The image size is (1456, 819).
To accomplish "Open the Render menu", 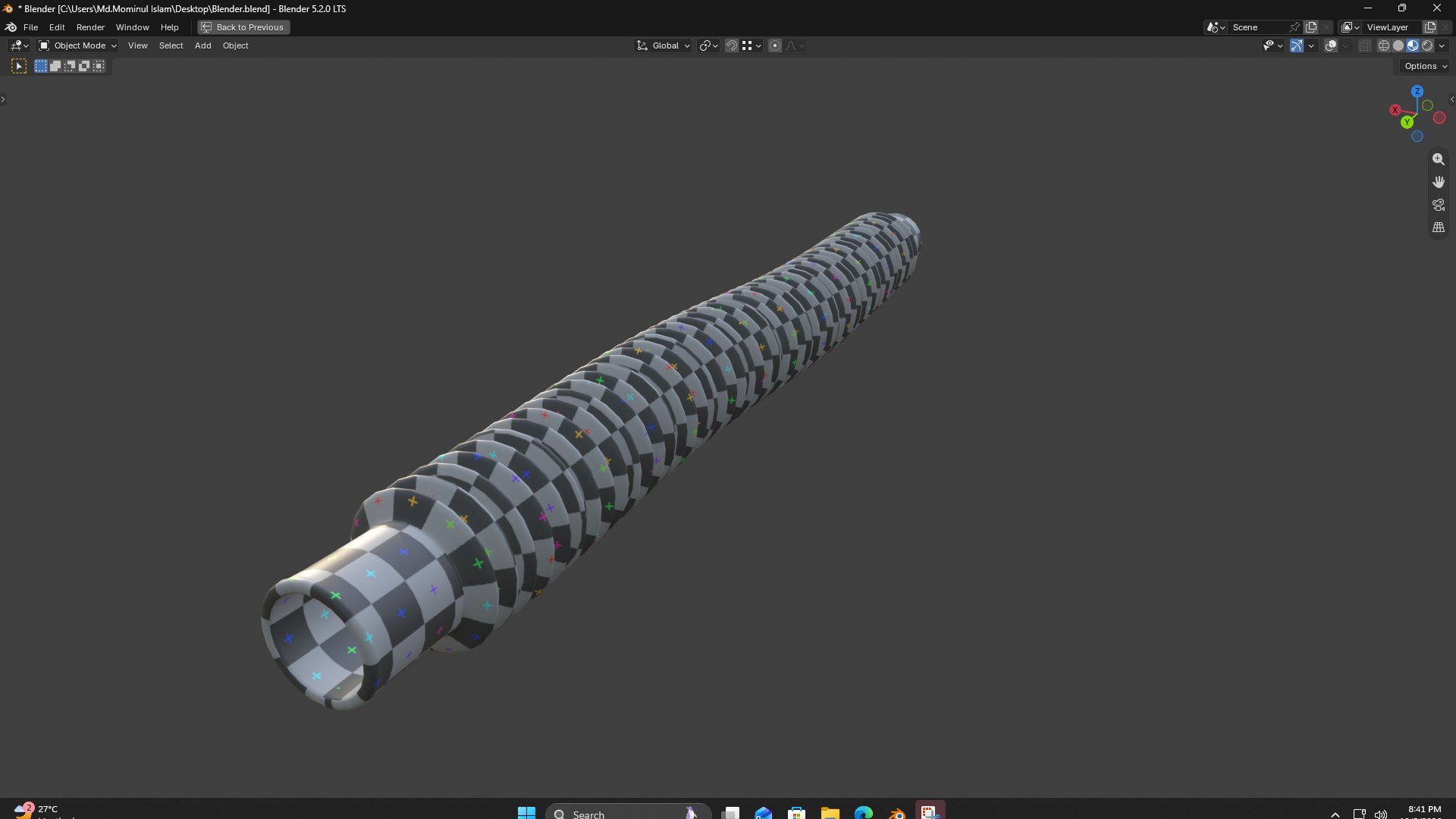I will click(90, 27).
